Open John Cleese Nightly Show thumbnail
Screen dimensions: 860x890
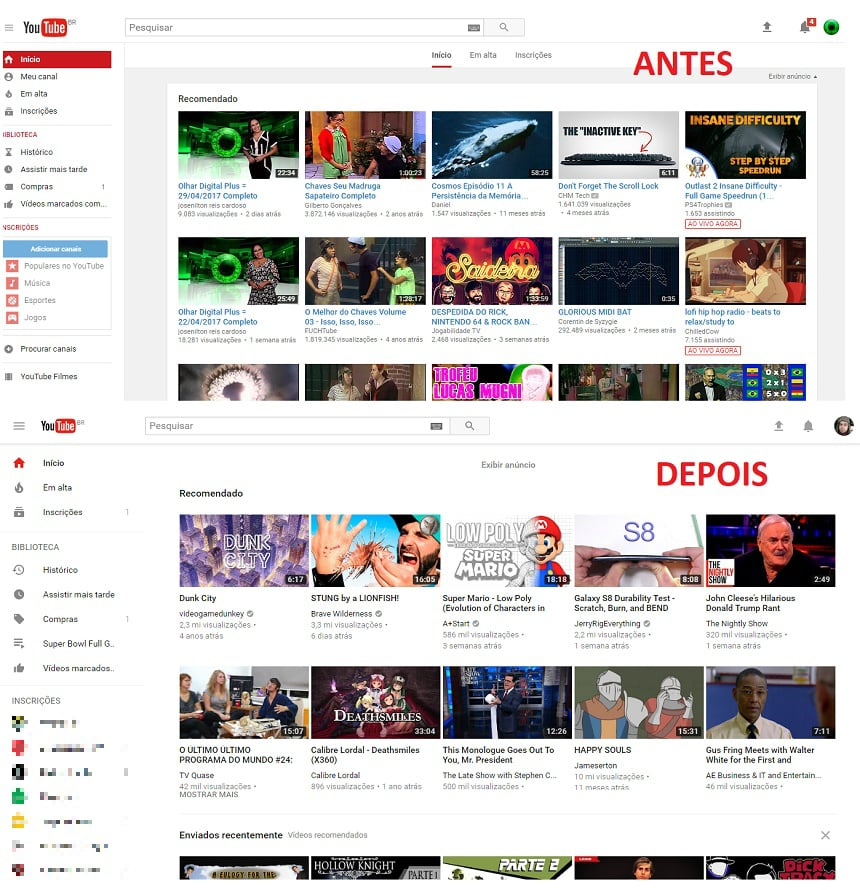(x=770, y=551)
